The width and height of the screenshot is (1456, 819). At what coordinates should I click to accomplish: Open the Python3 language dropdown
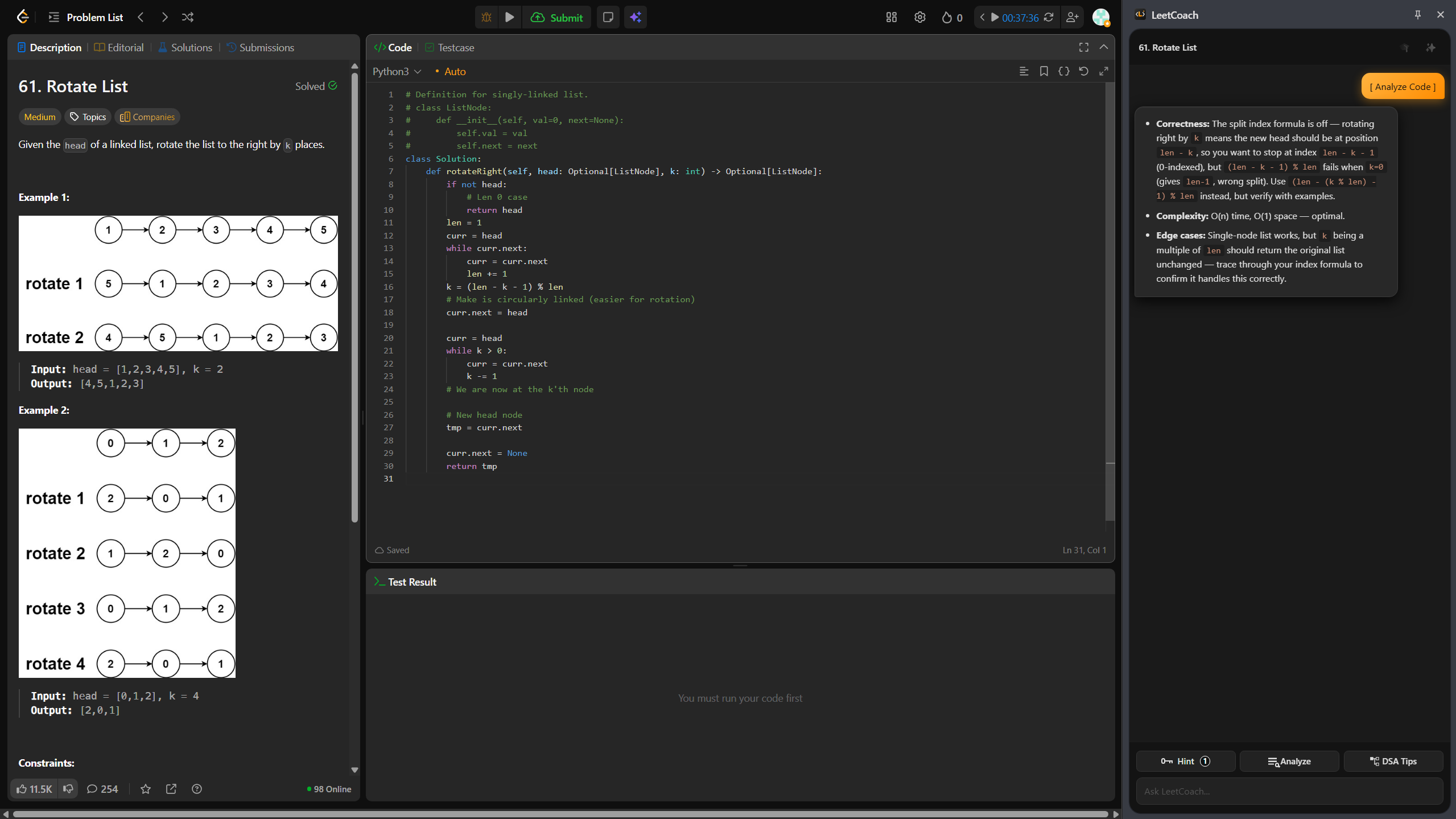(x=397, y=71)
